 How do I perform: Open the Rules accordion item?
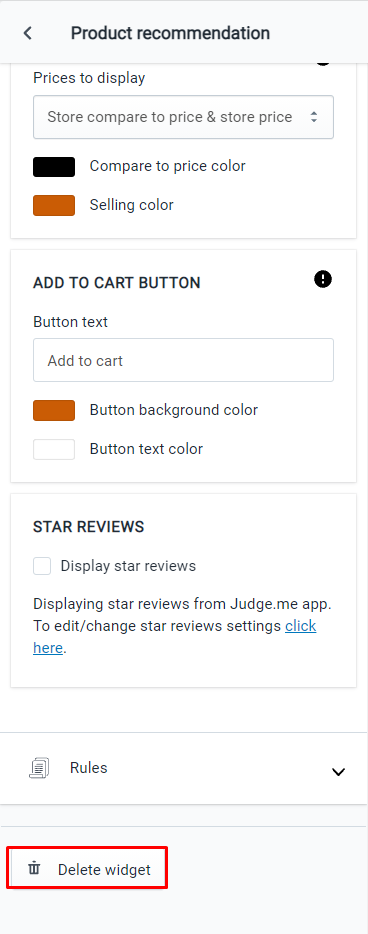pos(183,768)
